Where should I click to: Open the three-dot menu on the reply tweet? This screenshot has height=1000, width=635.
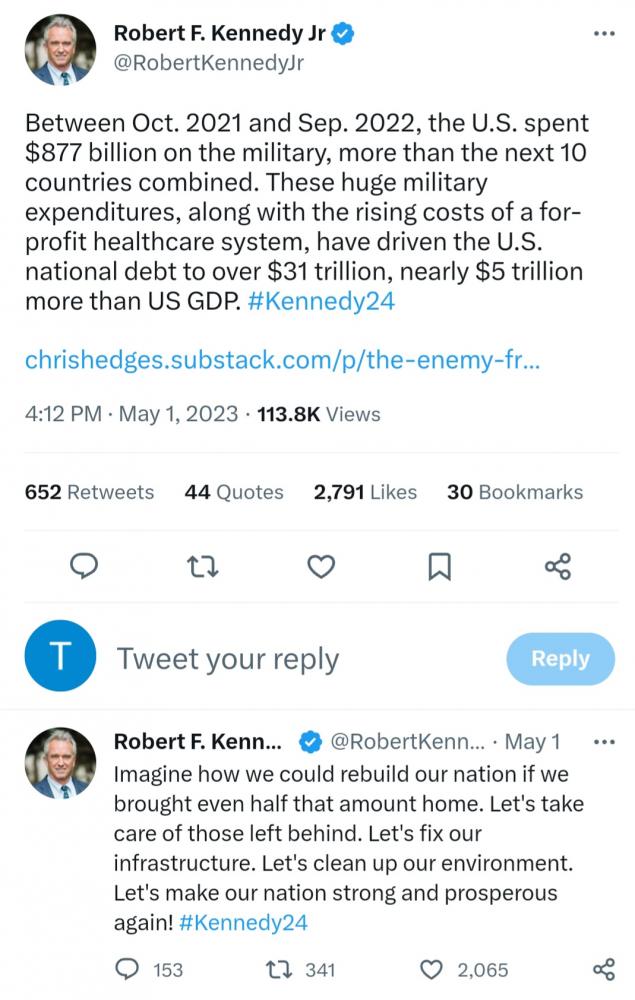[x=604, y=742]
